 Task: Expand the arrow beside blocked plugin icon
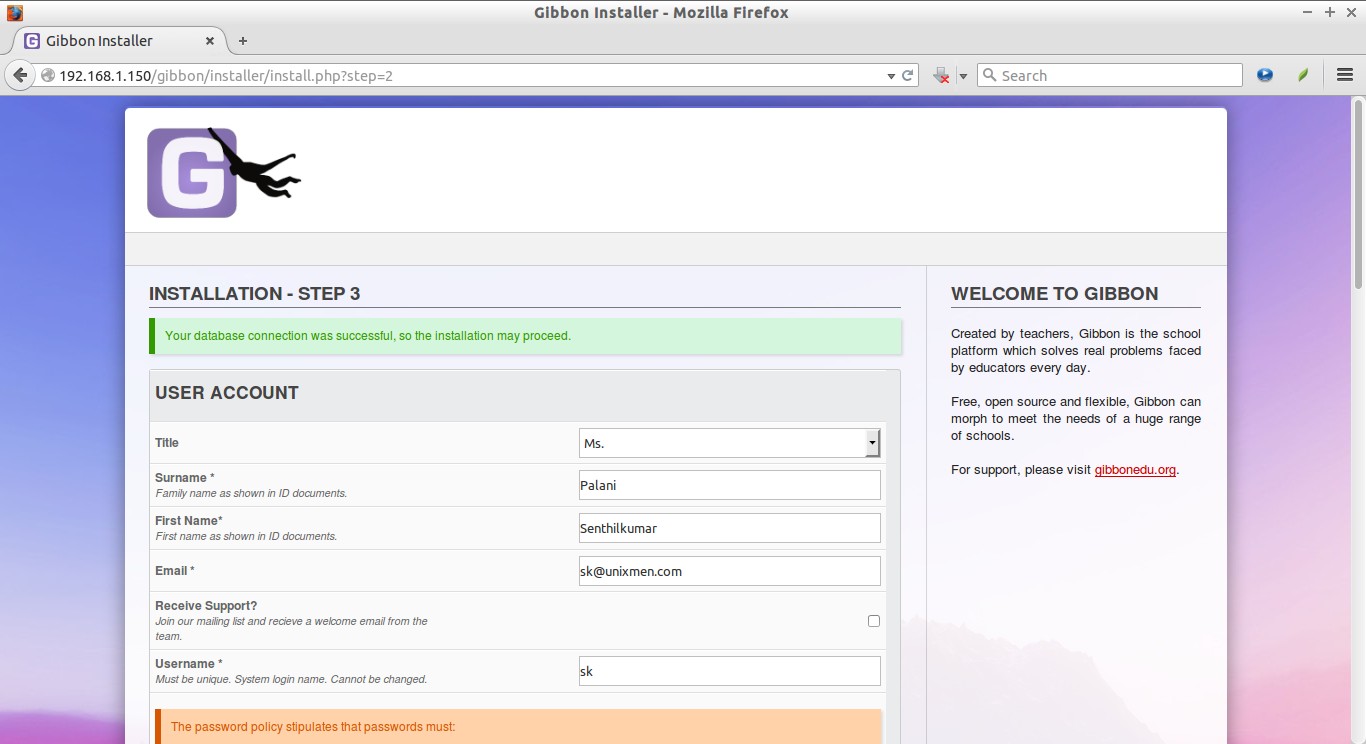click(963, 76)
